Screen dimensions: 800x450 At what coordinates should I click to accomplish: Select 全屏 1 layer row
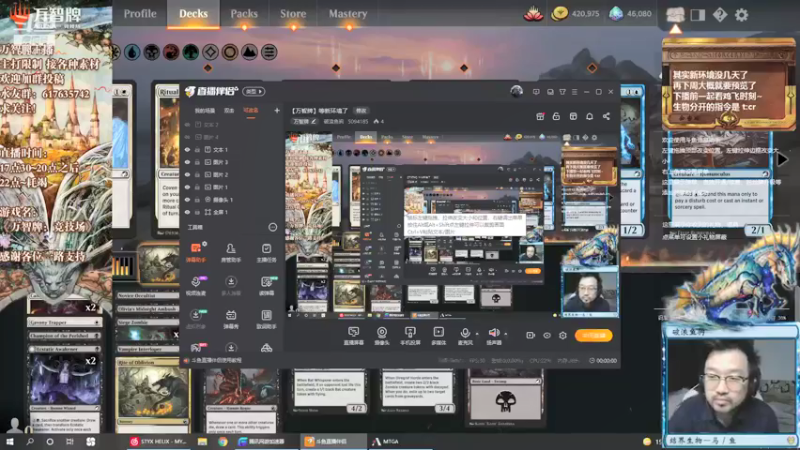[x=232, y=212]
